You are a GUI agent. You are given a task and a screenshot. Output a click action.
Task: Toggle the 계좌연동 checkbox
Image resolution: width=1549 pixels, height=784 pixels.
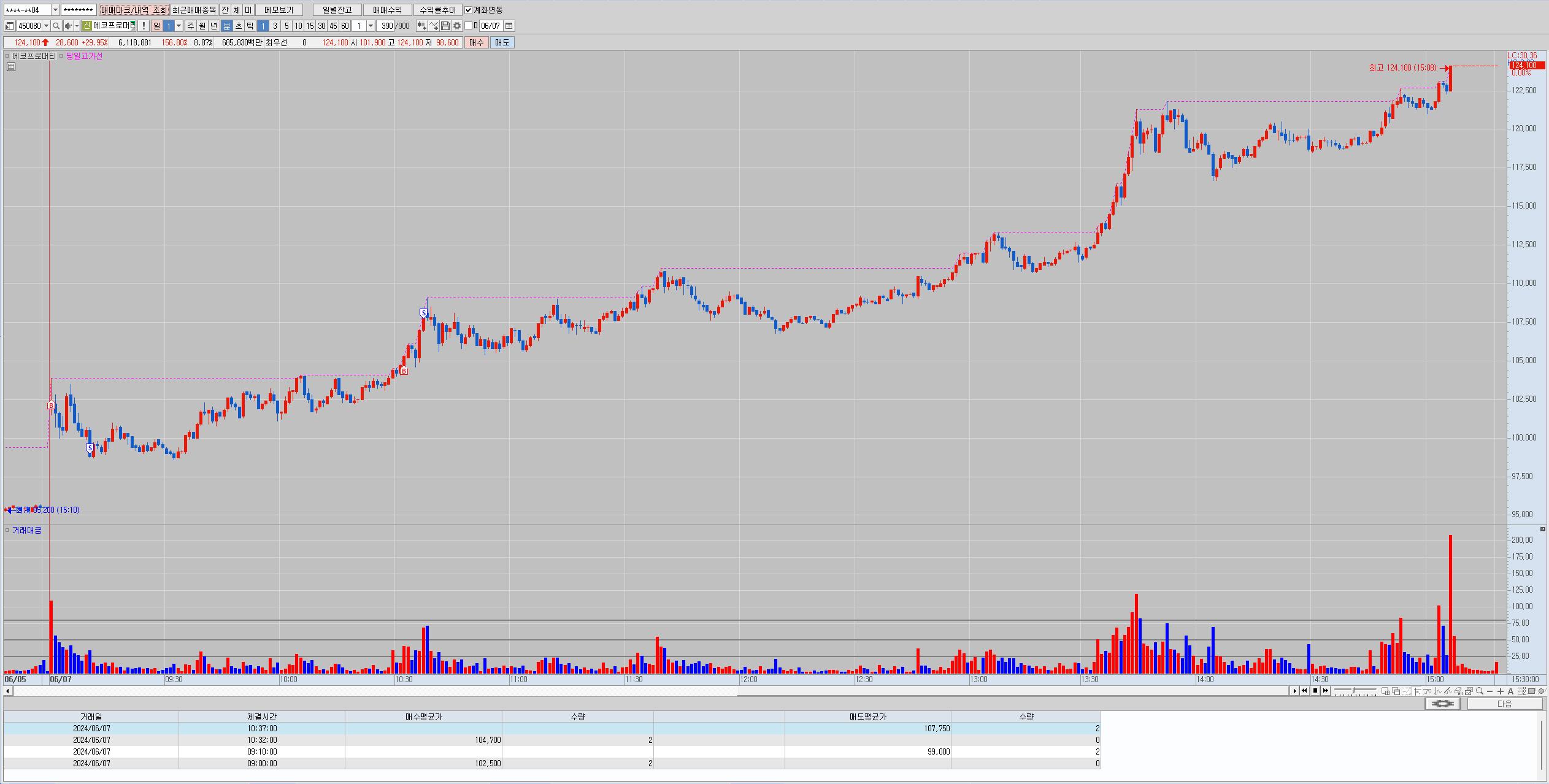pyautogui.click(x=469, y=10)
